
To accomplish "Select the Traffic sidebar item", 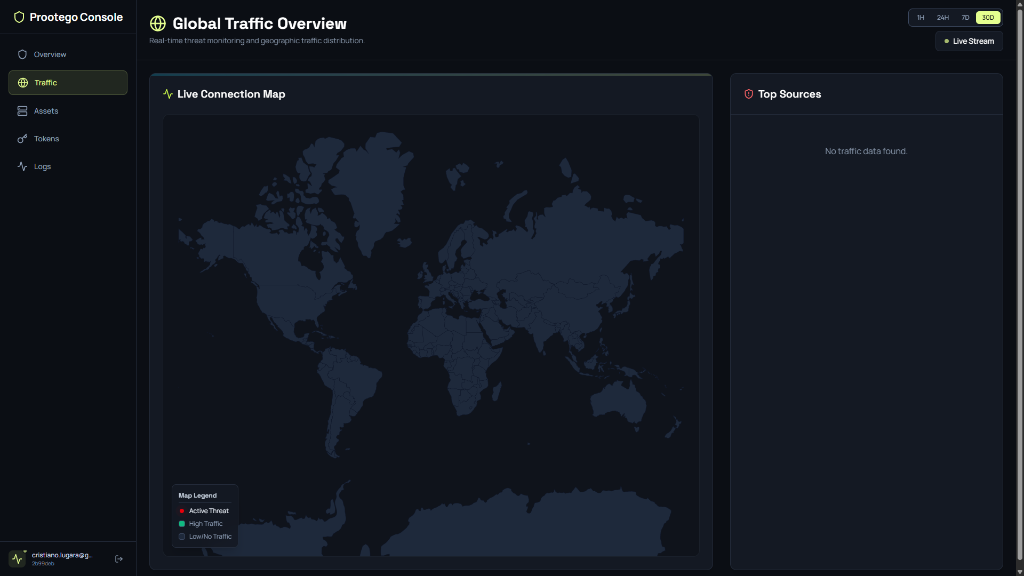I will point(67,83).
